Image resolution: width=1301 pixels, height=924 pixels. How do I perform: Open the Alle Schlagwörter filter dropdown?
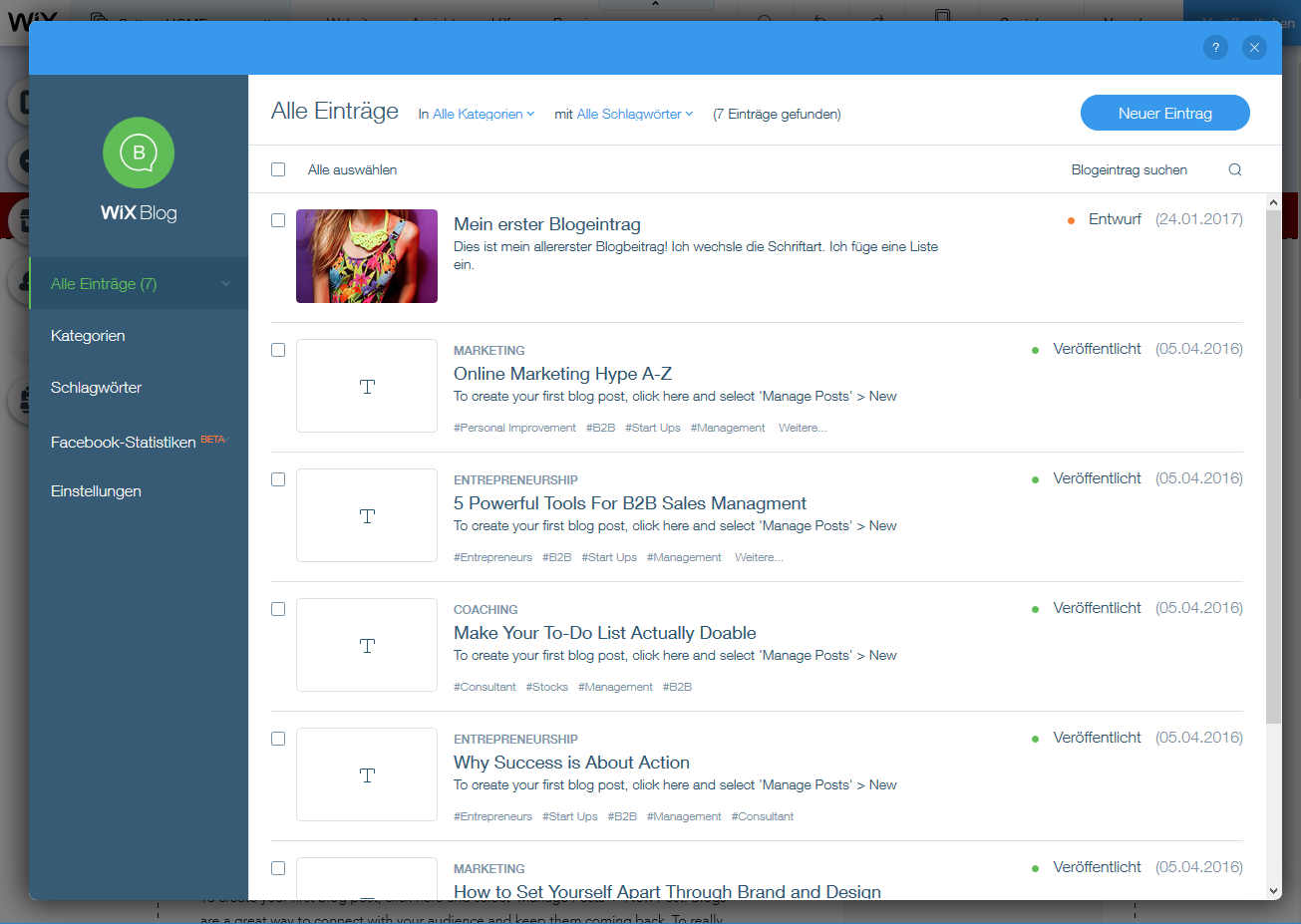[x=635, y=114]
